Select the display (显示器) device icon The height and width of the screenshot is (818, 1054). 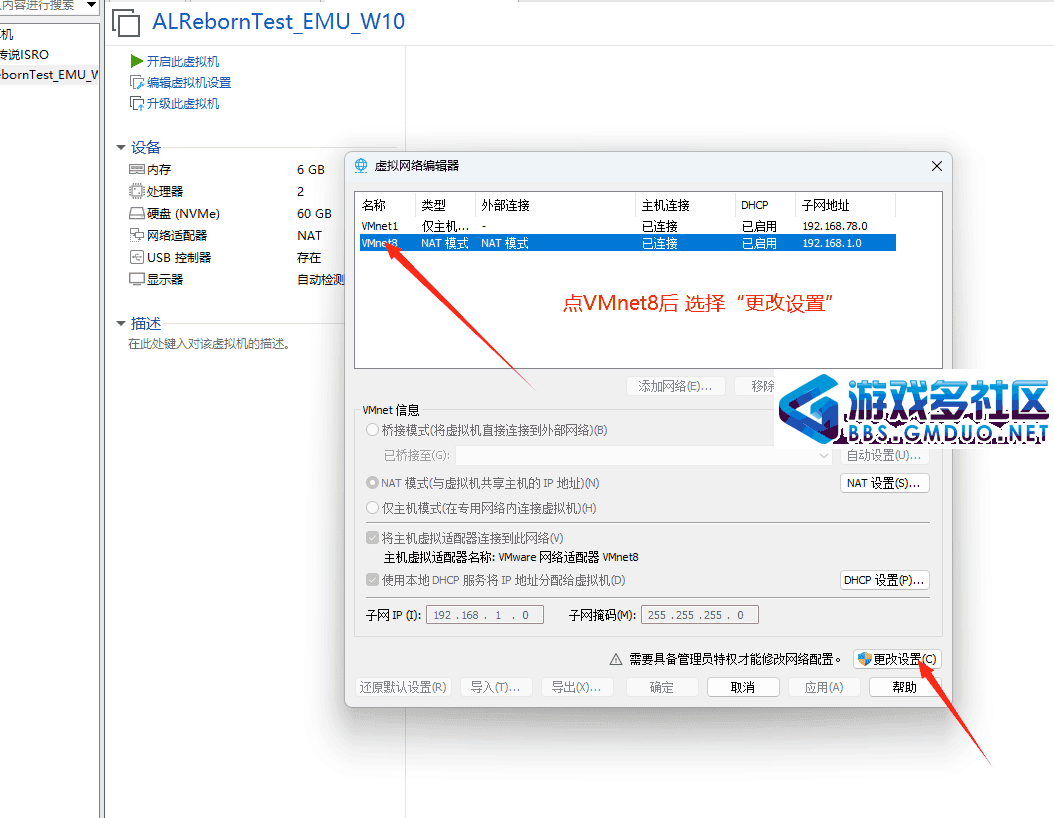(136, 279)
